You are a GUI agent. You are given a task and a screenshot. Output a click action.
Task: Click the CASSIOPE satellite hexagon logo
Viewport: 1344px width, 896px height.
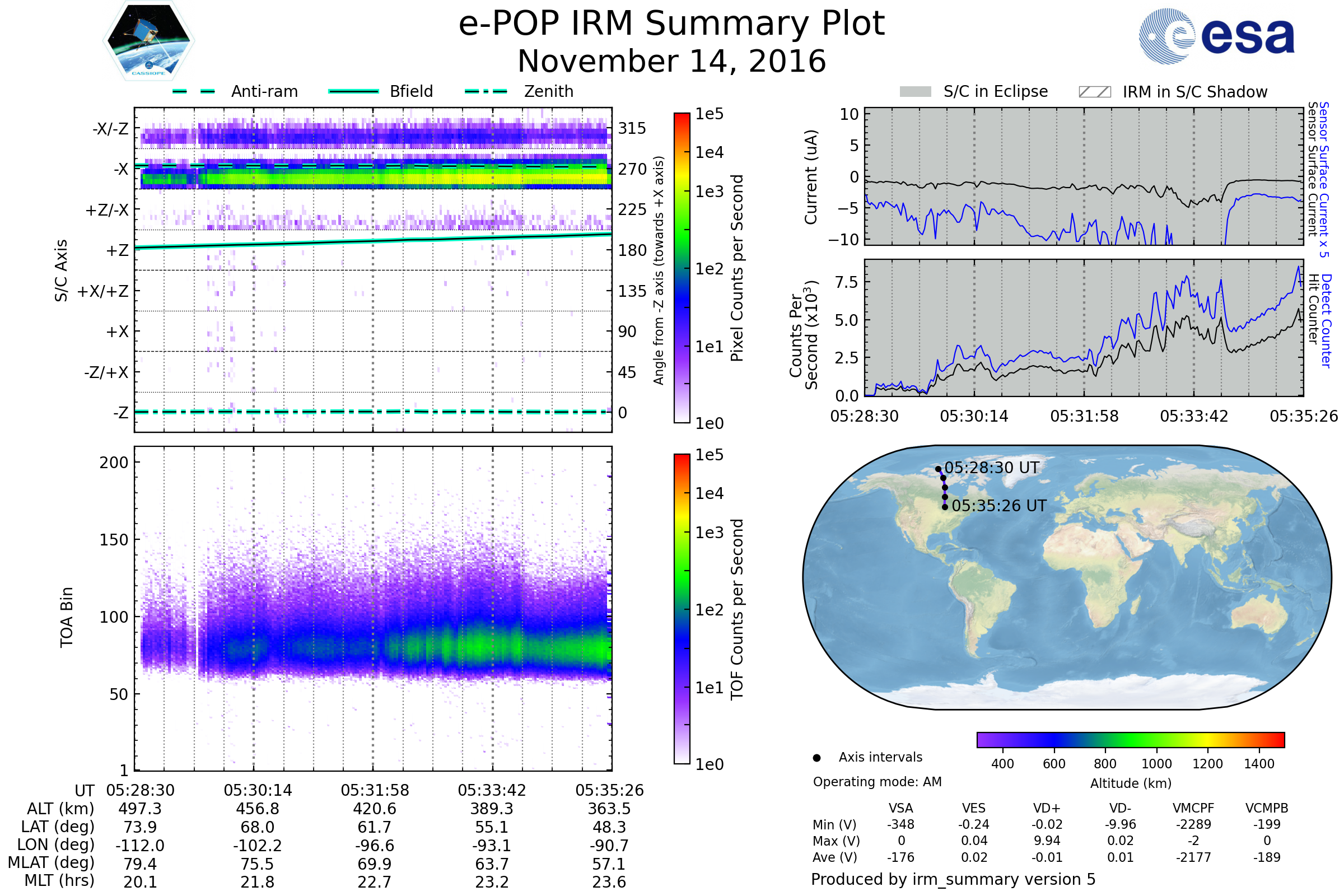pyautogui.click(x=148, y=41)
